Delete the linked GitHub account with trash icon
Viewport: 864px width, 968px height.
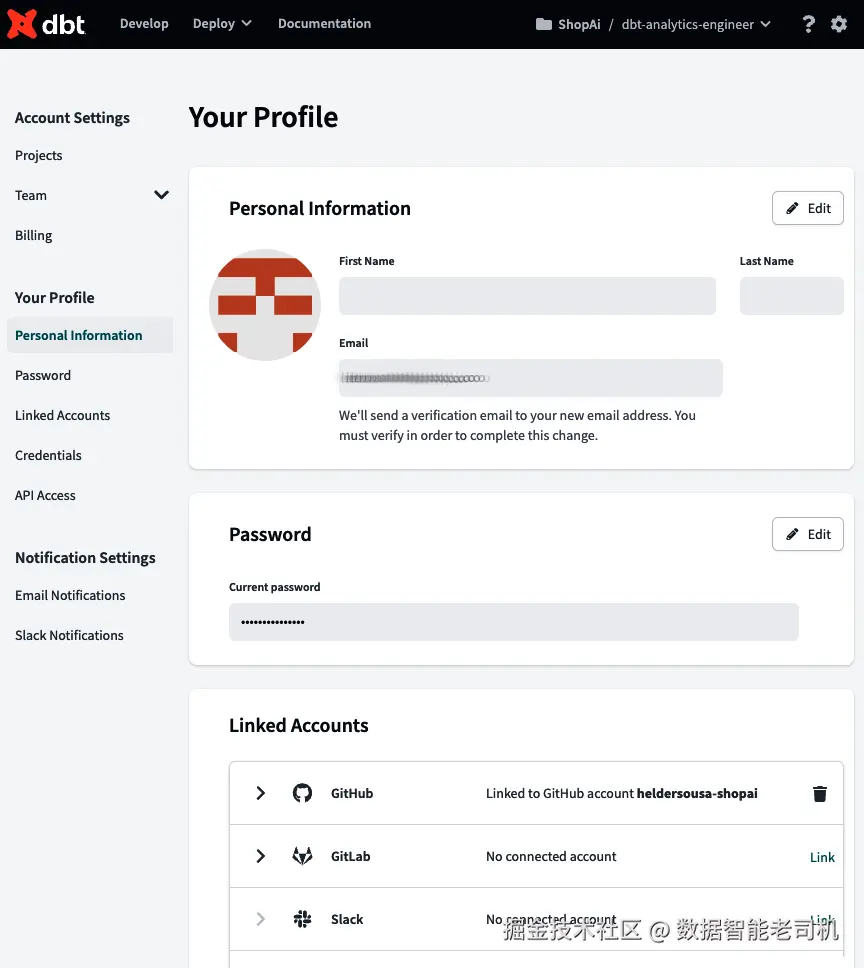pos(820,793)
